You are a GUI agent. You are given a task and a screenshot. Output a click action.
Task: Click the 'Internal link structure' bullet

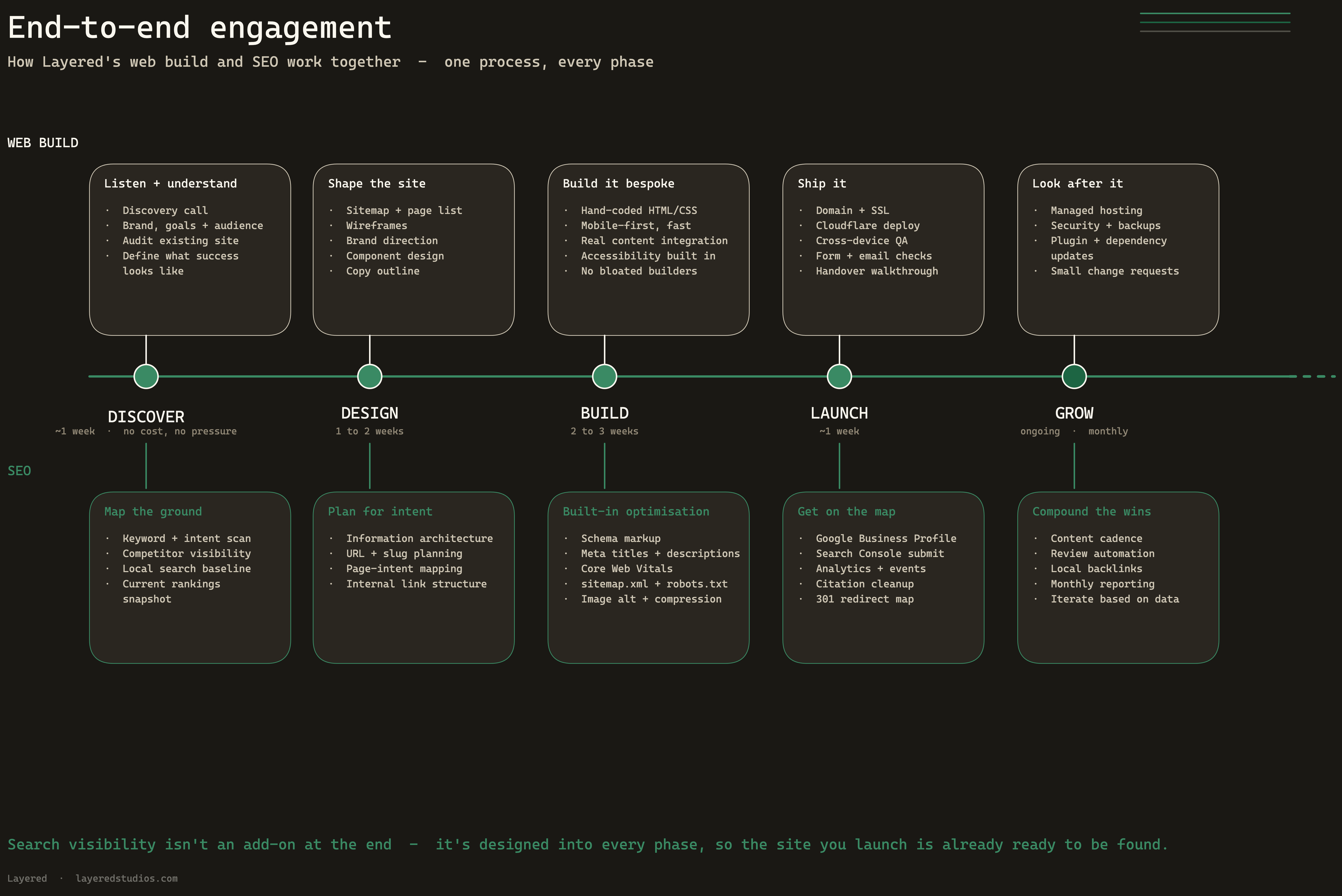click(x=417, y=584)
